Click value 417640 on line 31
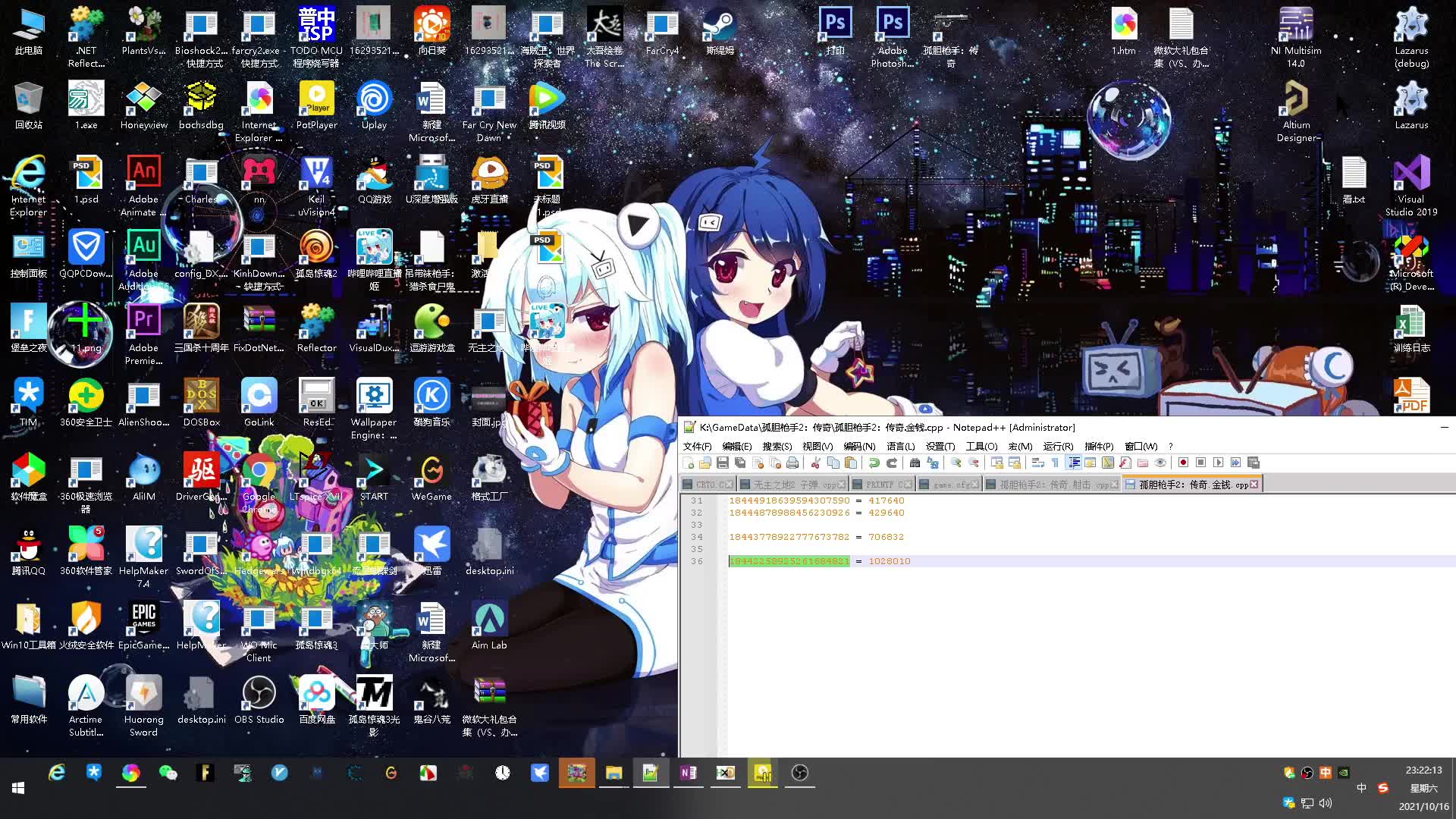The width and height of the screenshot is (1456, 819). point(886,500)
